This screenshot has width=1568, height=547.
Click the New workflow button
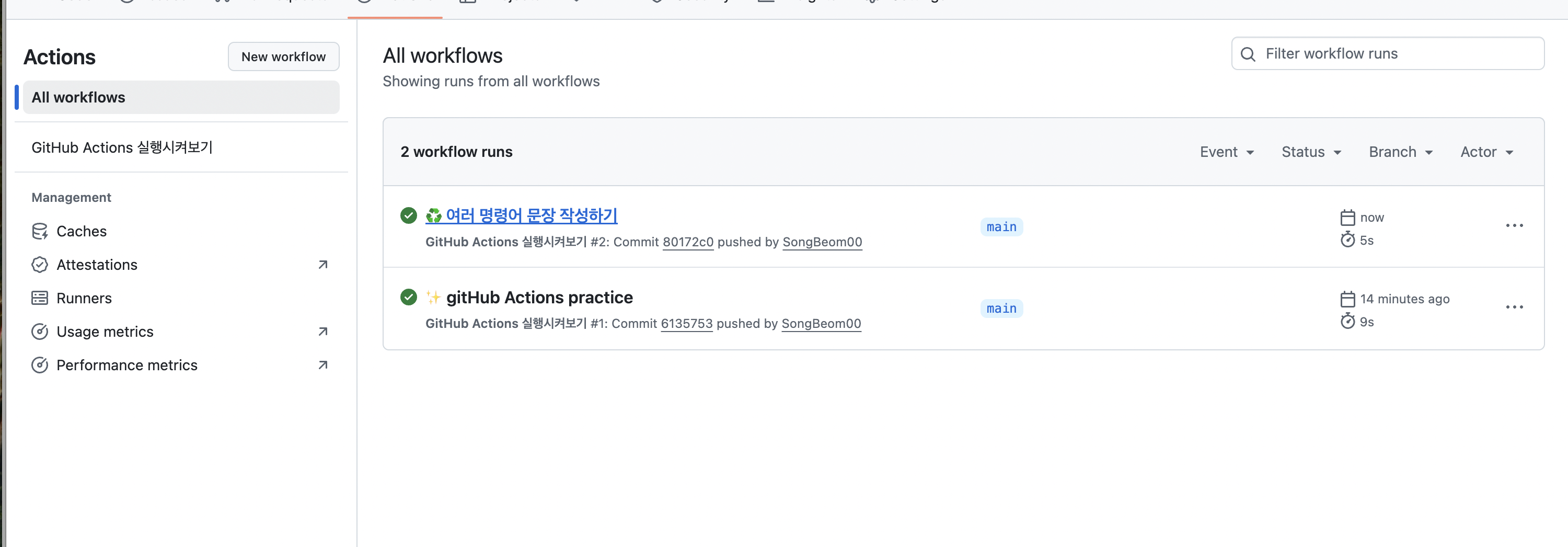284,56
